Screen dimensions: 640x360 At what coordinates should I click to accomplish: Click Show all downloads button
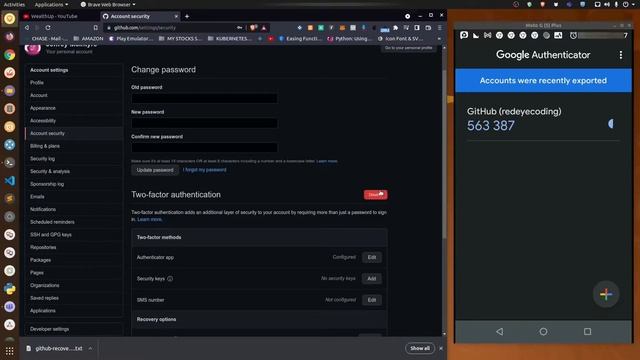pyautogui.click(x=420, y=348)
